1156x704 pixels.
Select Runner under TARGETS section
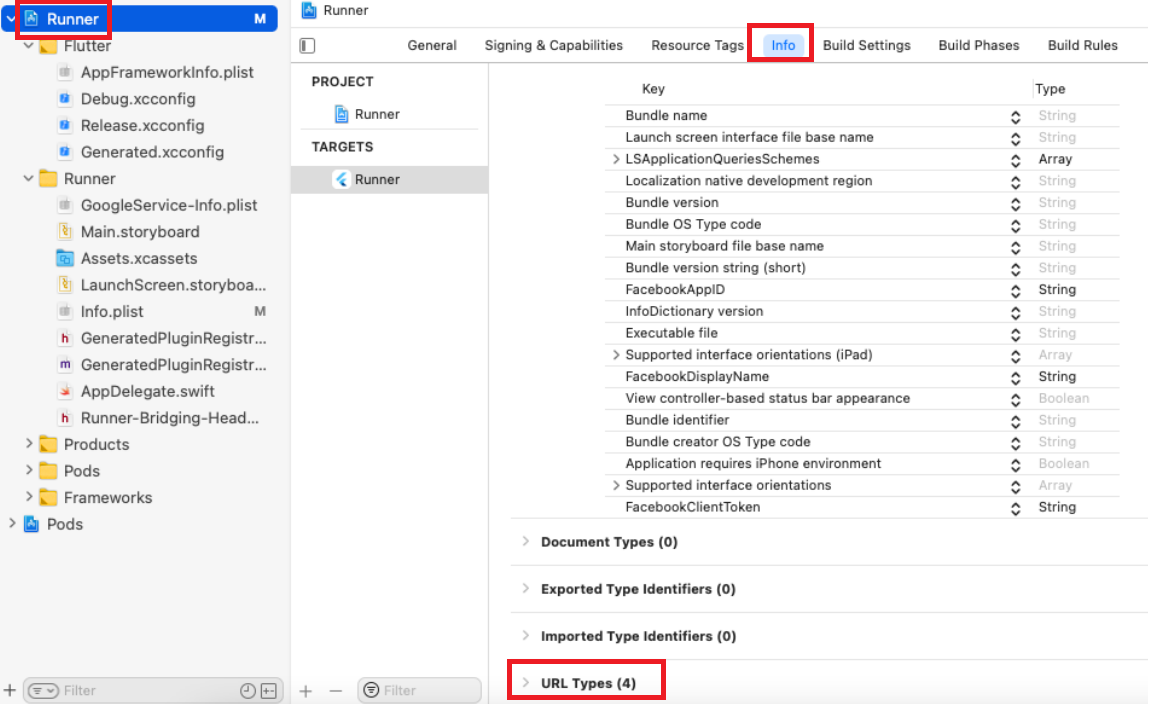[x=389, y=179]
